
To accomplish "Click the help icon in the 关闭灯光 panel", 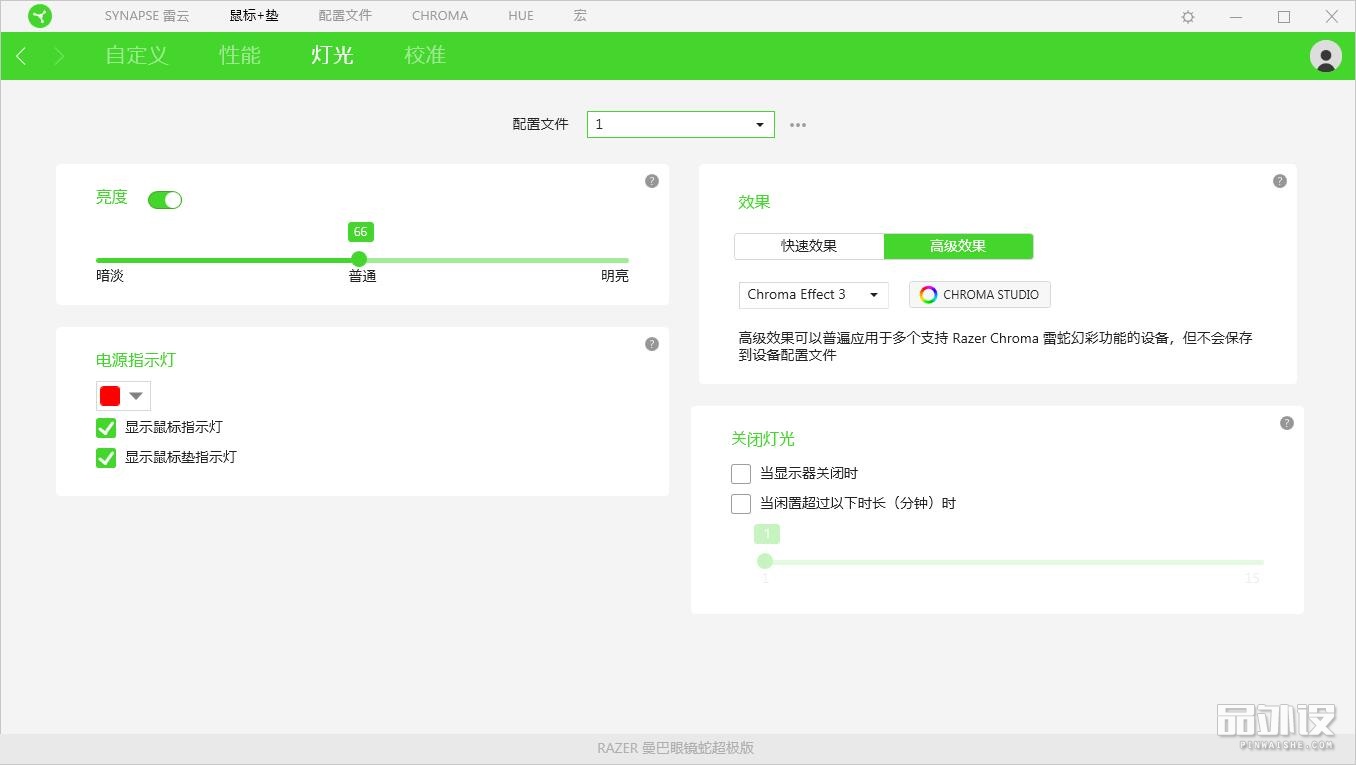I will 1286,423.
